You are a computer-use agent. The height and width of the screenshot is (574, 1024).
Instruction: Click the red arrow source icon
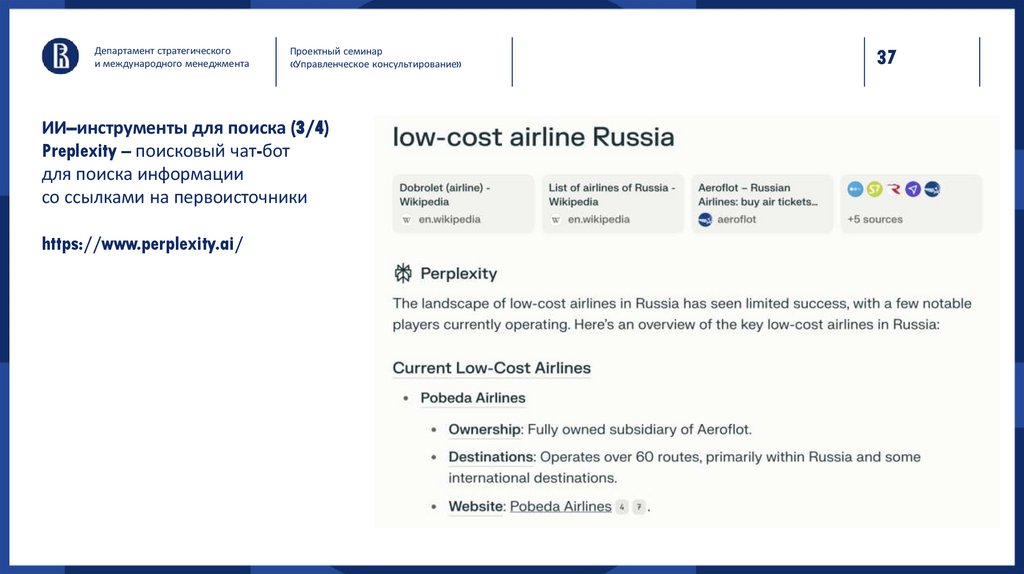894,189
